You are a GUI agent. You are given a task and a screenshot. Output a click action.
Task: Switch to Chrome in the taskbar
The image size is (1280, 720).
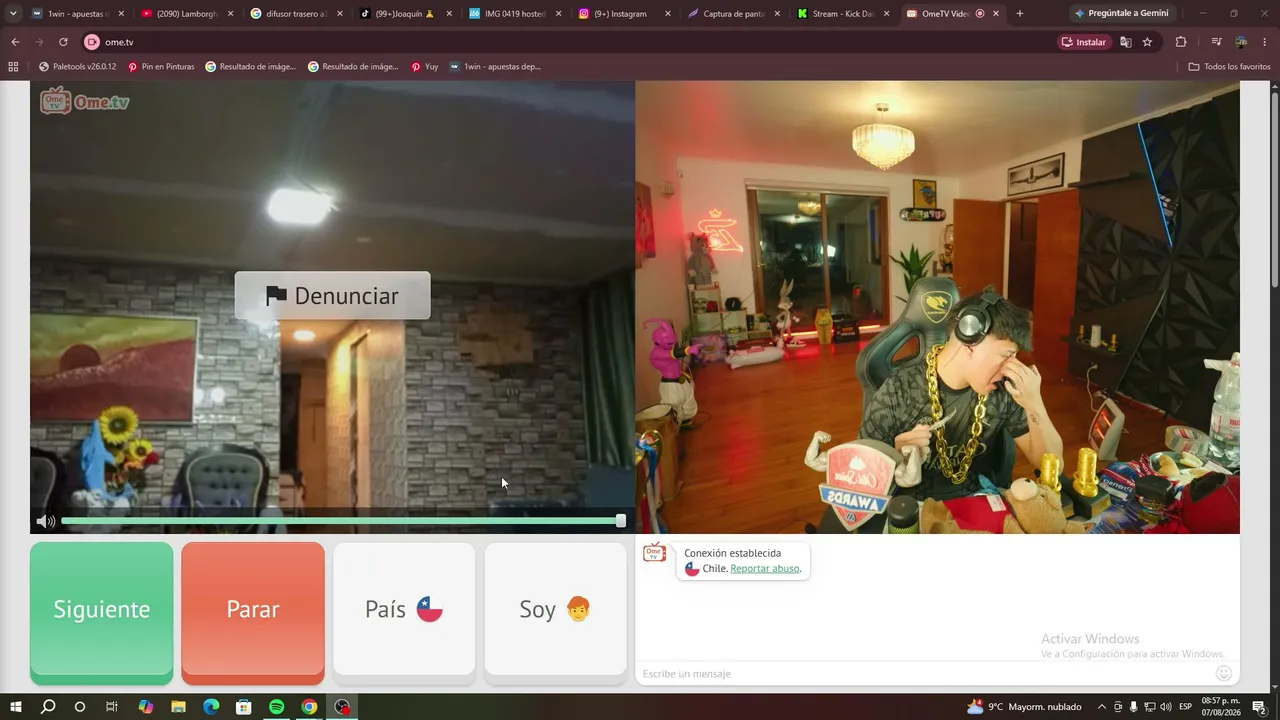coord(310,707)
